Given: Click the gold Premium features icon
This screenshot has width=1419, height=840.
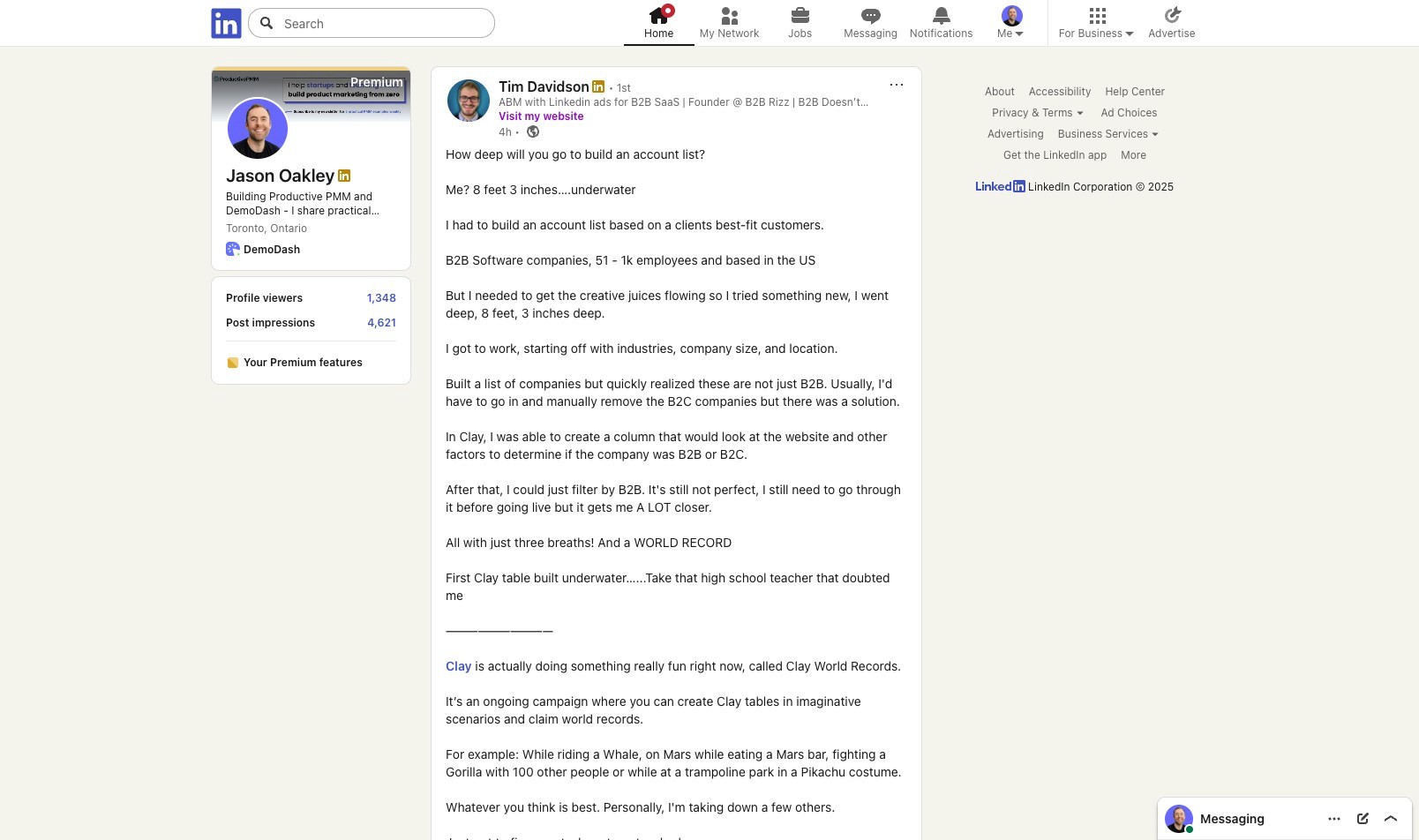Looking at the screenshot, I should tap(233, 363).
